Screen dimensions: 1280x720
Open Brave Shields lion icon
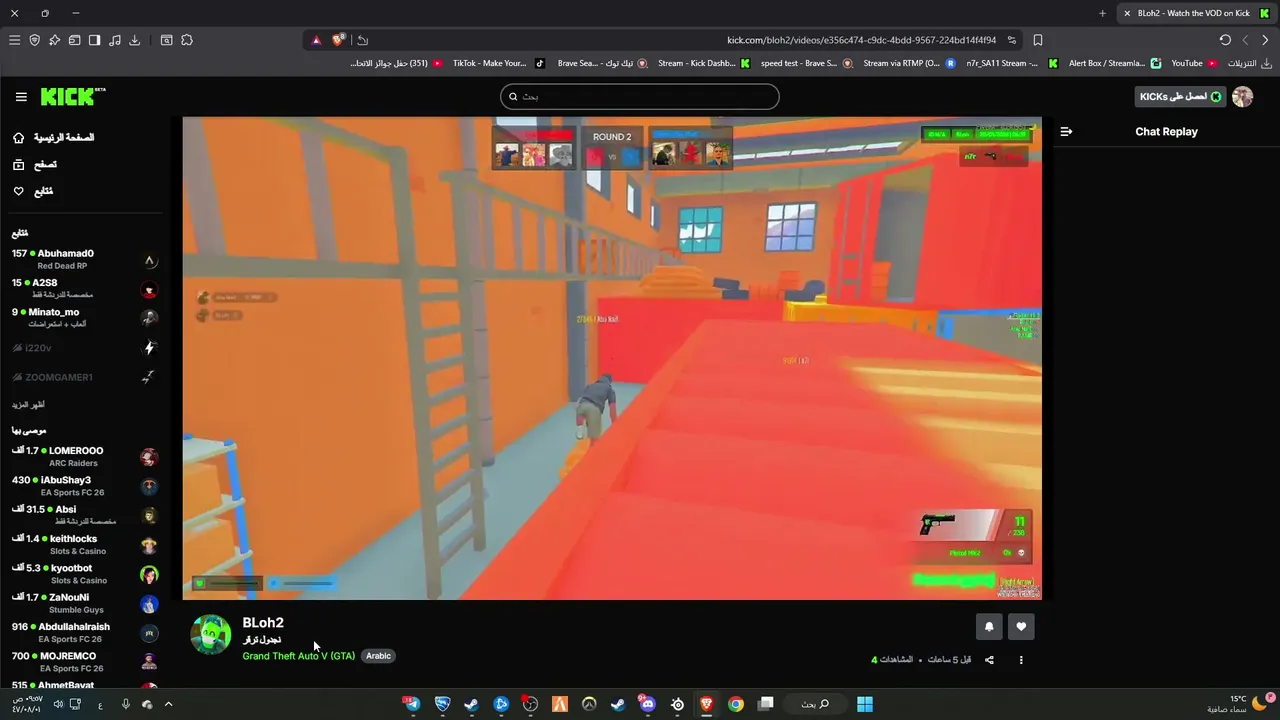click(338, 40)
